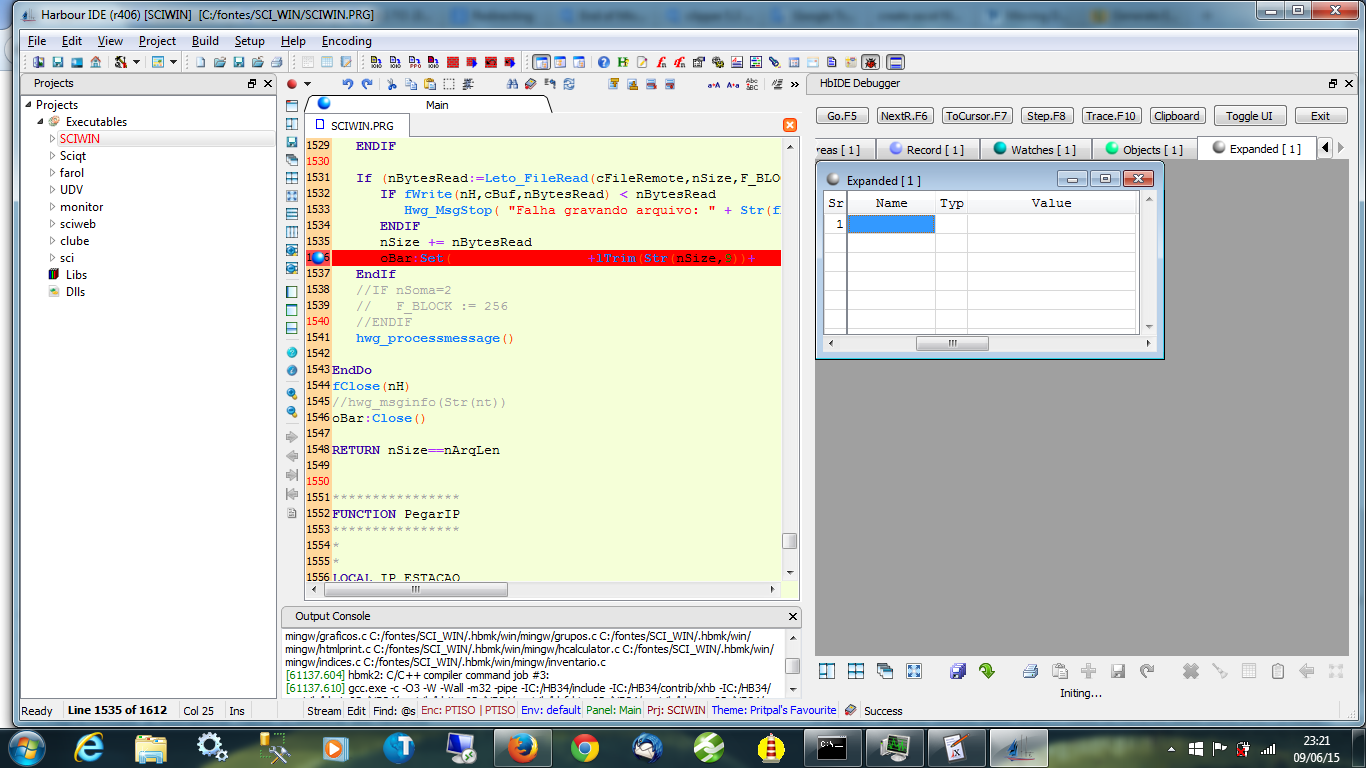Expand the SCIWIN project tree node
The image size is (1366, 768).
(53, 139)
